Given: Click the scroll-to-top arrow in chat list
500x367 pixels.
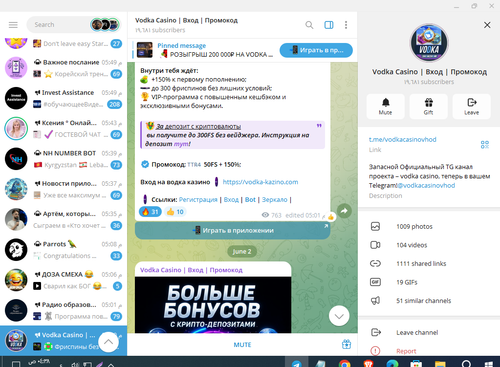Looking at the screenshot, I should point(108,342).
